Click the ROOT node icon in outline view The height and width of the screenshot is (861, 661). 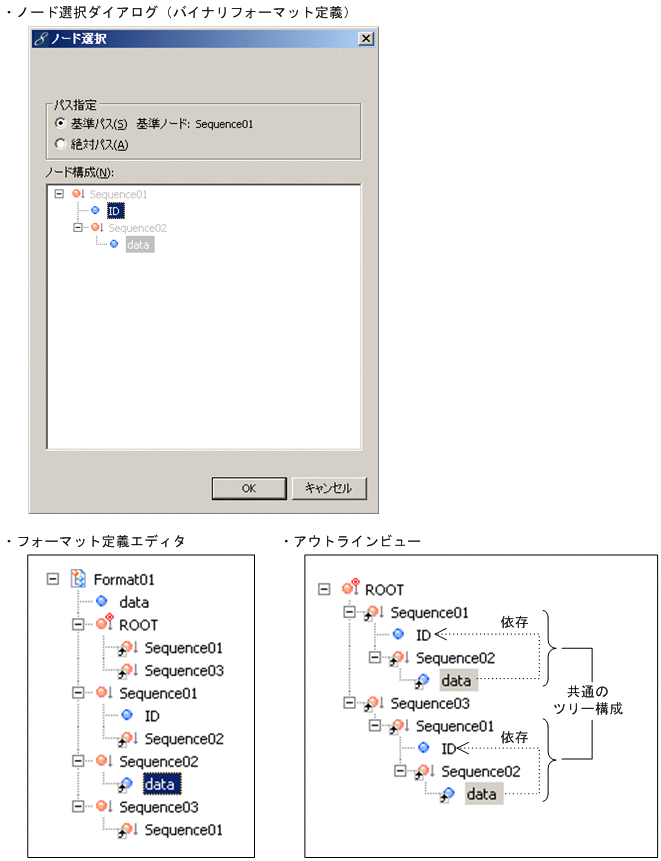348,588
